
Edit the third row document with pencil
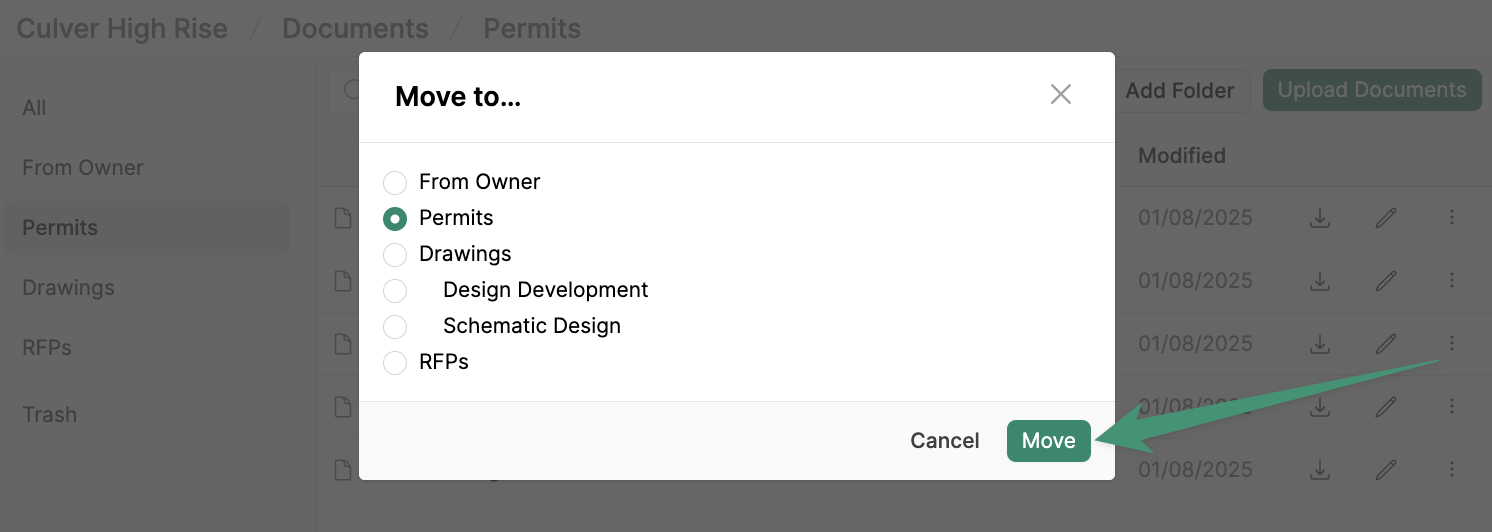1386,344
